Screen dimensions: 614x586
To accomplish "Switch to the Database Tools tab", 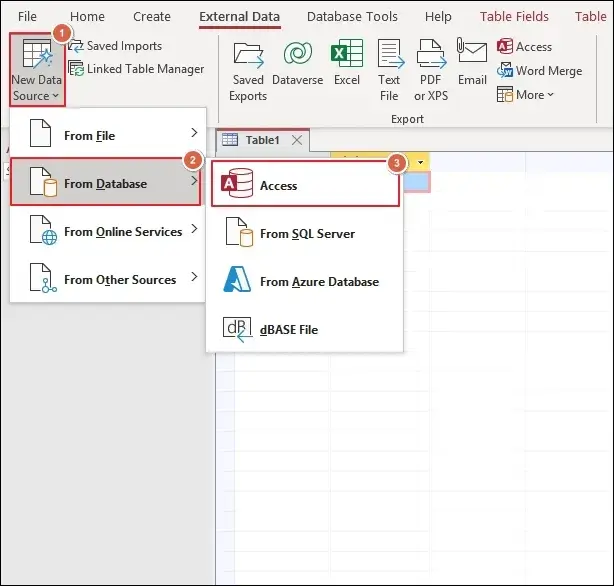I will (352, 17).
